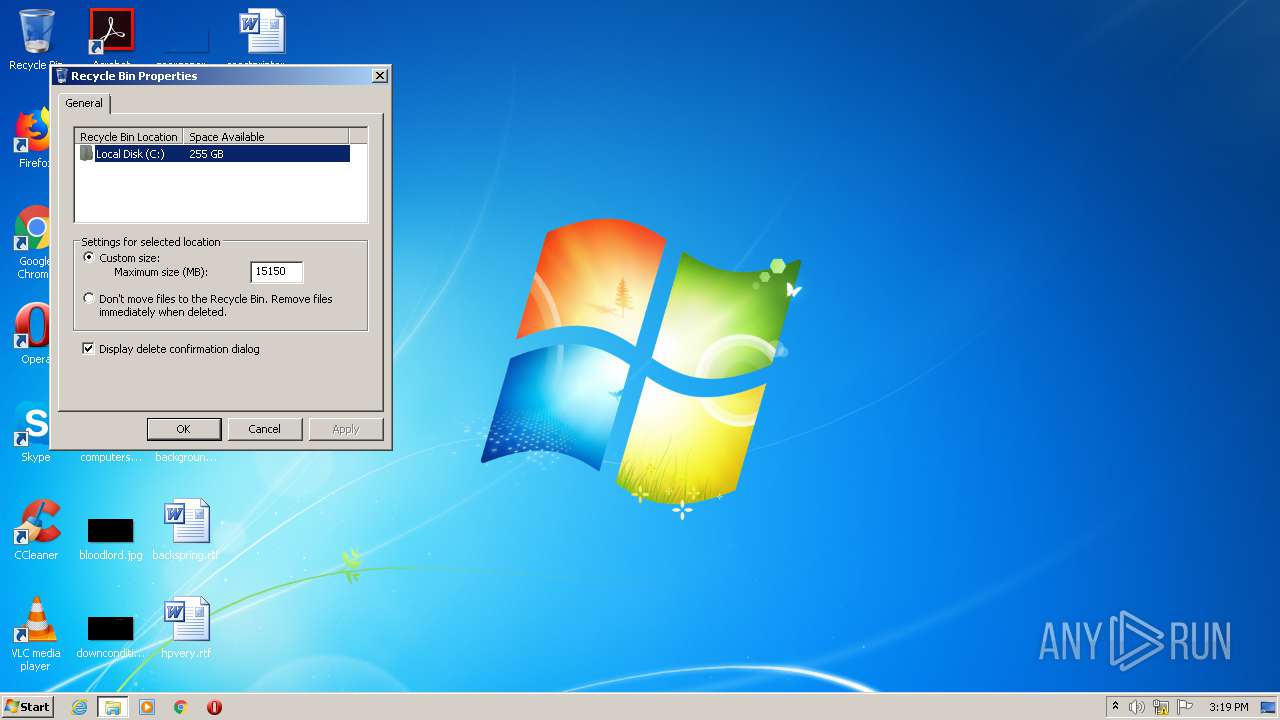Close the Recycle Bin Properties dialog
Viewport: 1280px width, 720px height.
click(380, 76)
